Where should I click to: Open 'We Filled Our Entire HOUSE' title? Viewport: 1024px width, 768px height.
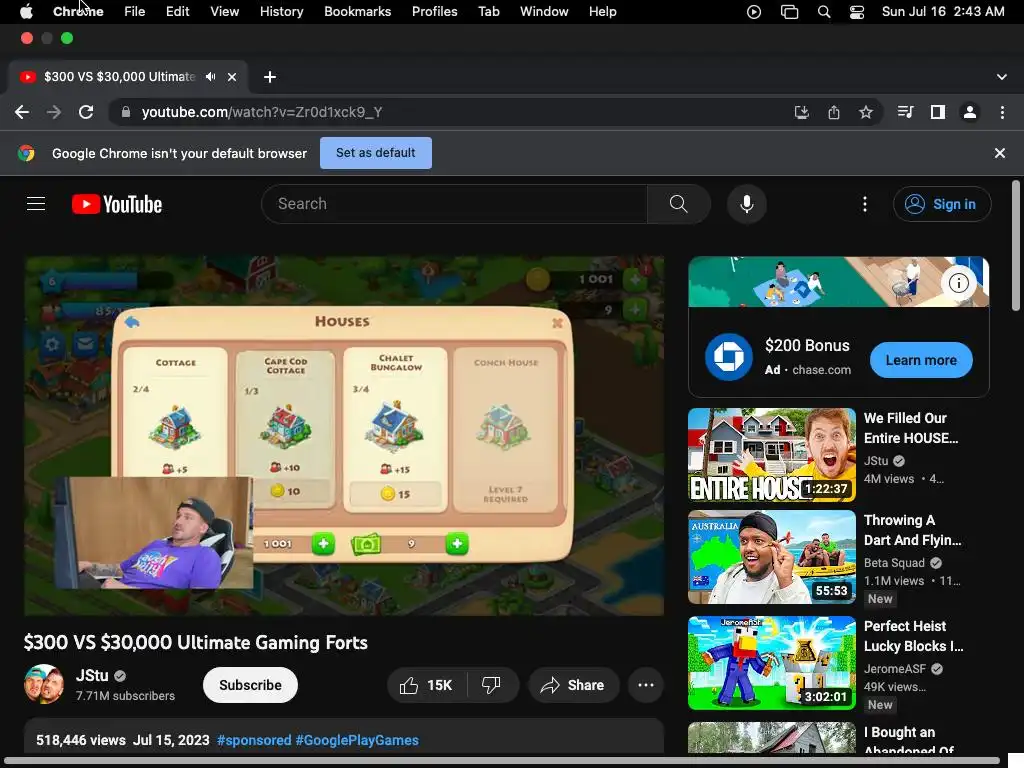[911, 428]
